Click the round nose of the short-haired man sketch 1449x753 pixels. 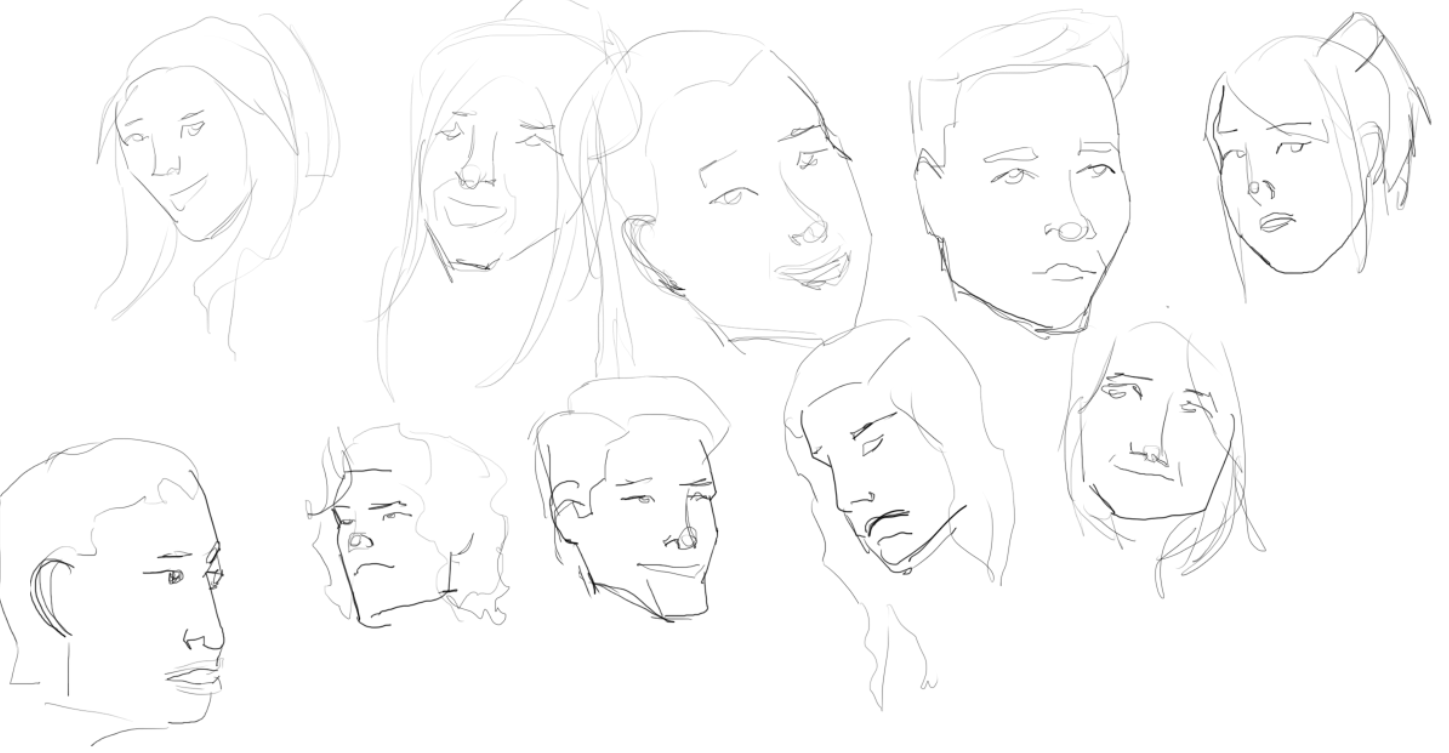(x=1071, y=232)
